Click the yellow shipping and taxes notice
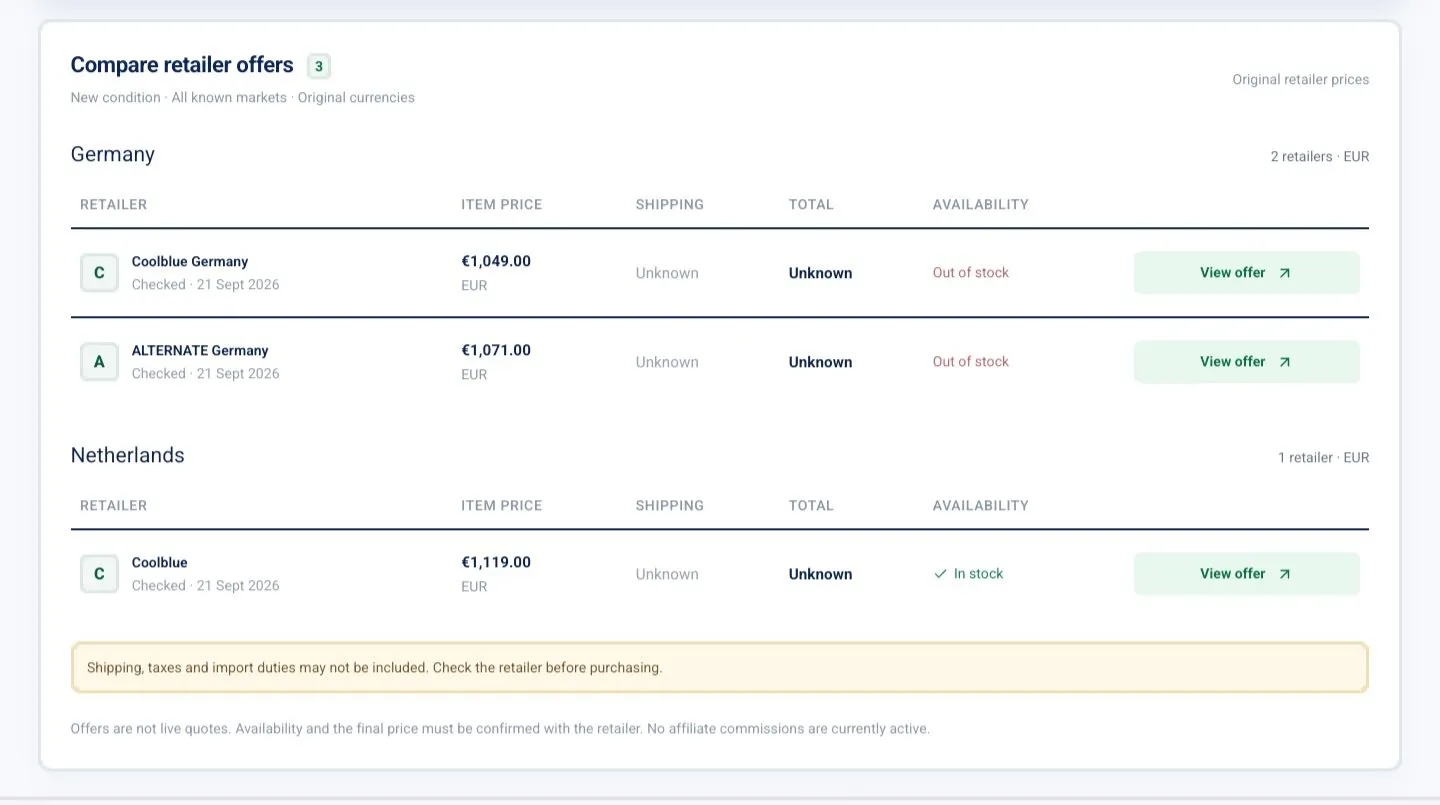Viewport: 1440px width, 805px height. (719, 667)
